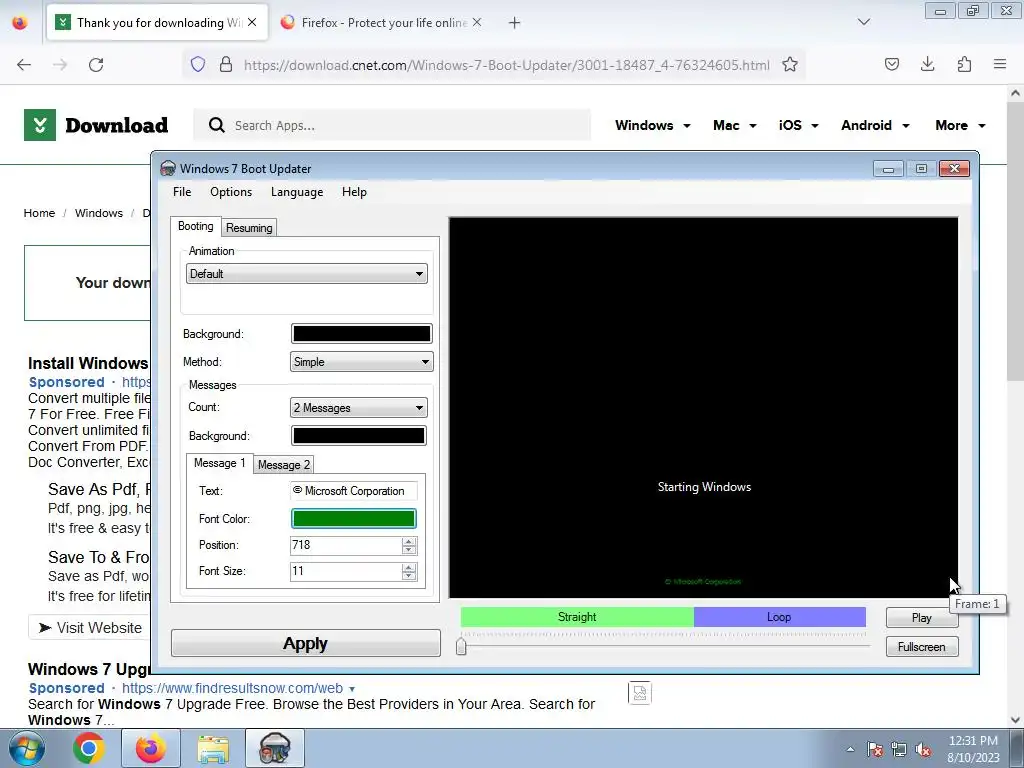Click the tracking protection shield icon

click(198, 64)
